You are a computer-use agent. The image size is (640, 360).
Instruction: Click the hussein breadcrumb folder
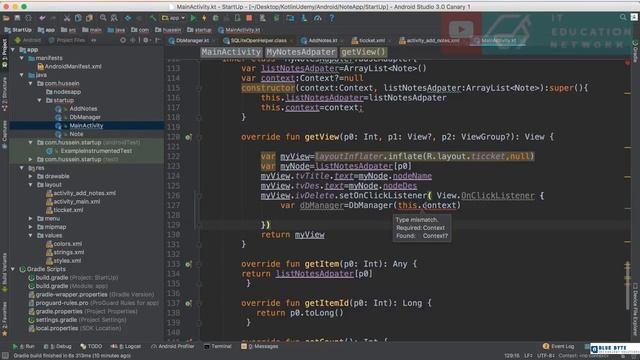[168, 30]
